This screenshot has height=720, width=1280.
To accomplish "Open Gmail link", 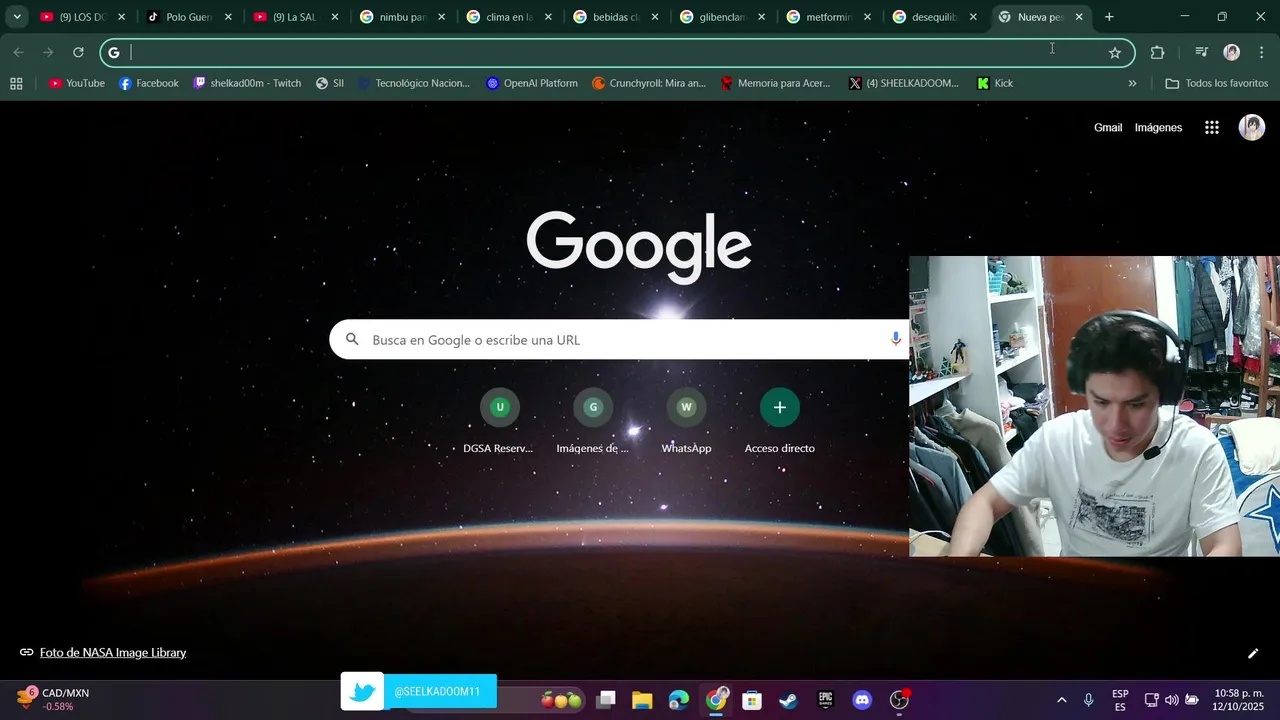I will pyautogui.click(x=1108, y=127).
